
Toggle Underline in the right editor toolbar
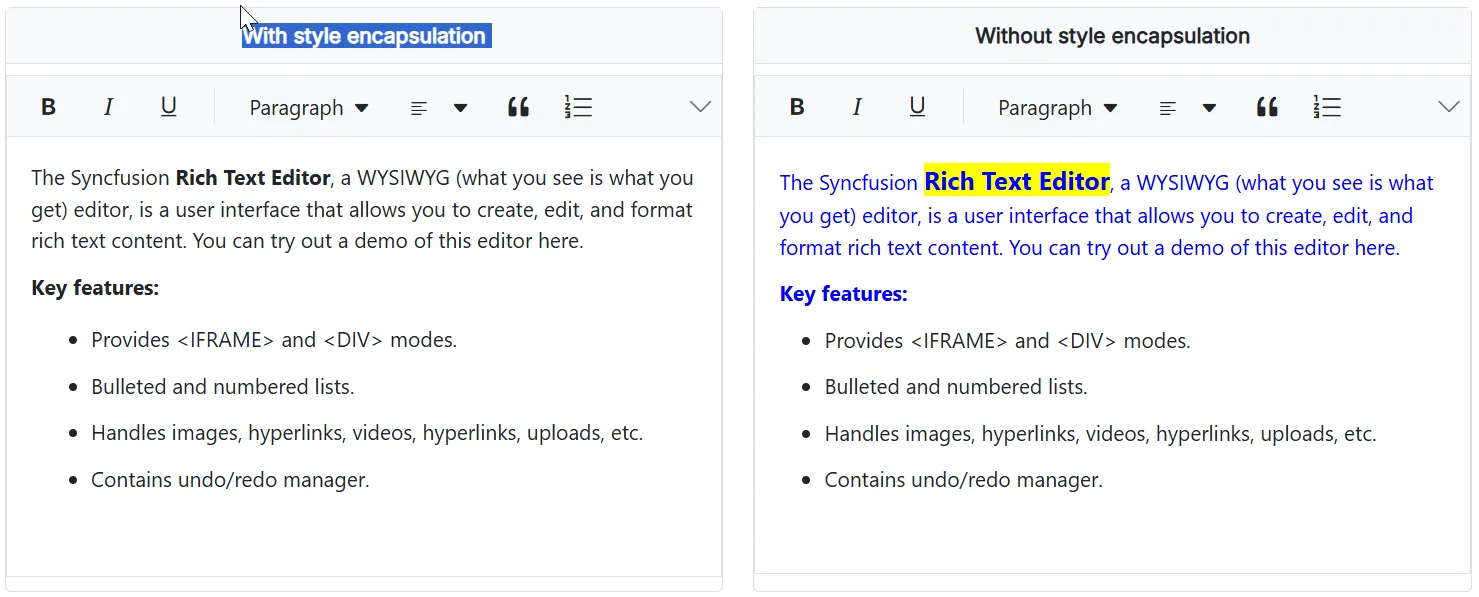click(x=917, y=107)
